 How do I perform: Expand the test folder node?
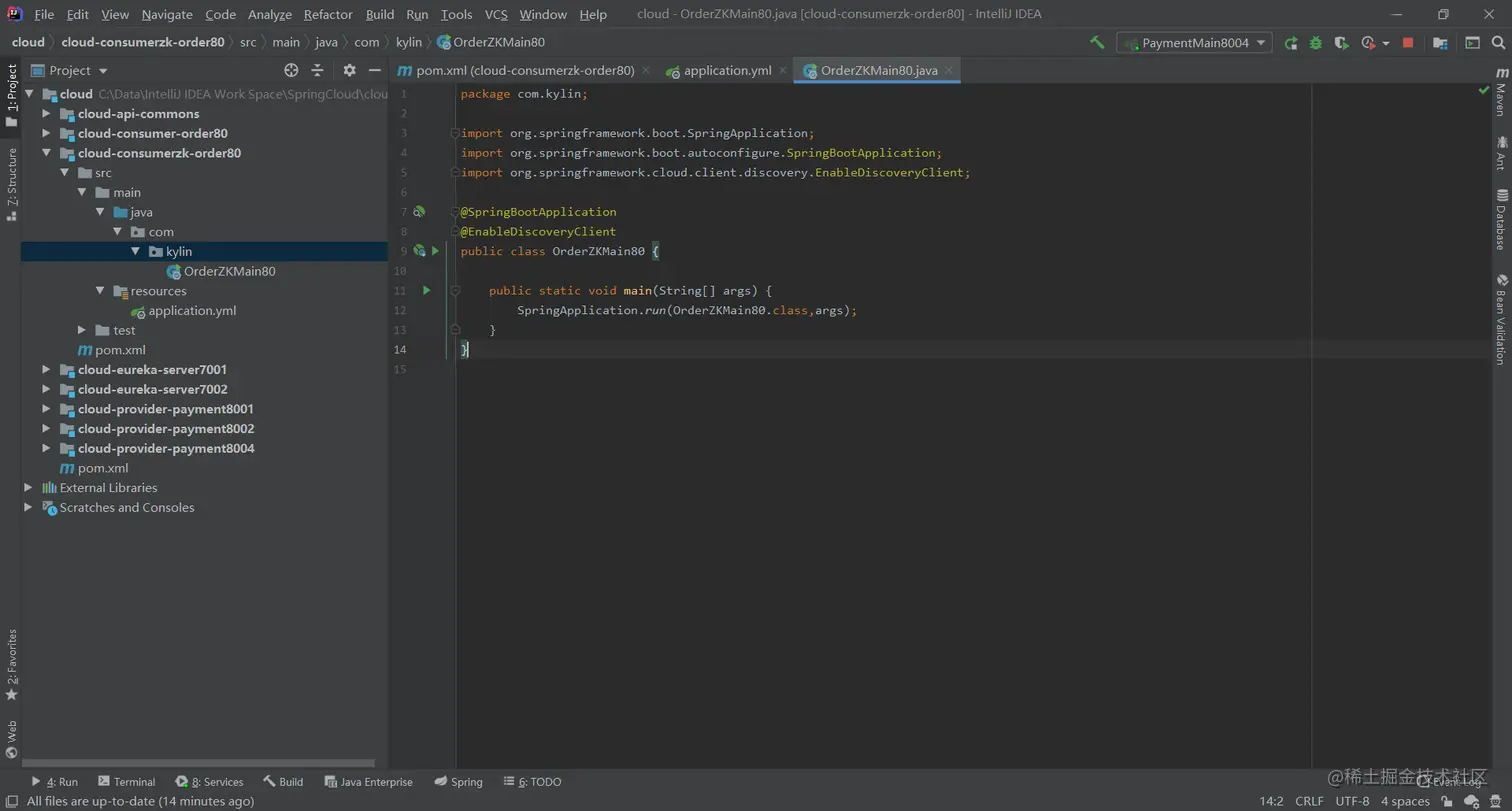click(82, 330)
